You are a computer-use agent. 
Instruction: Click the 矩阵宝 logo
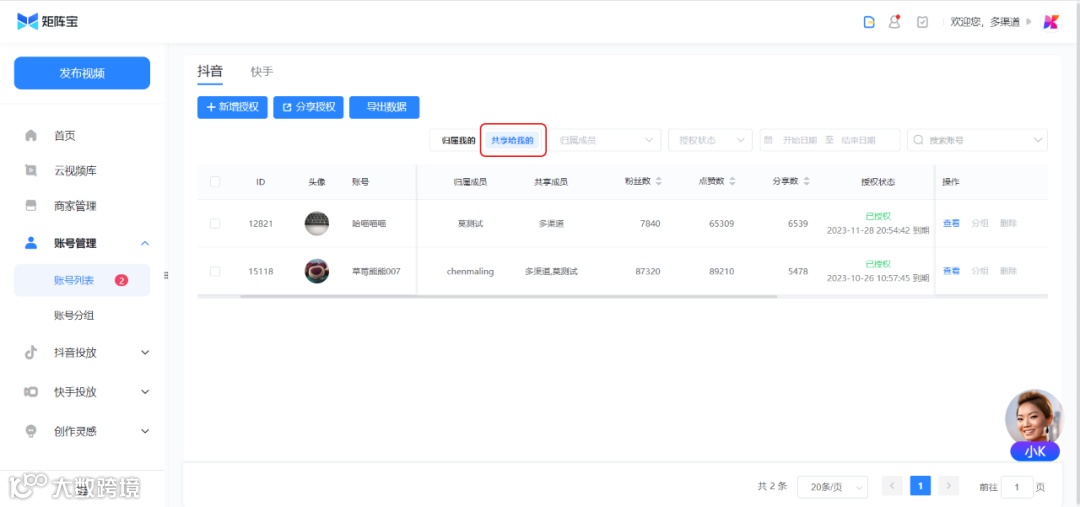pos(48,21)
